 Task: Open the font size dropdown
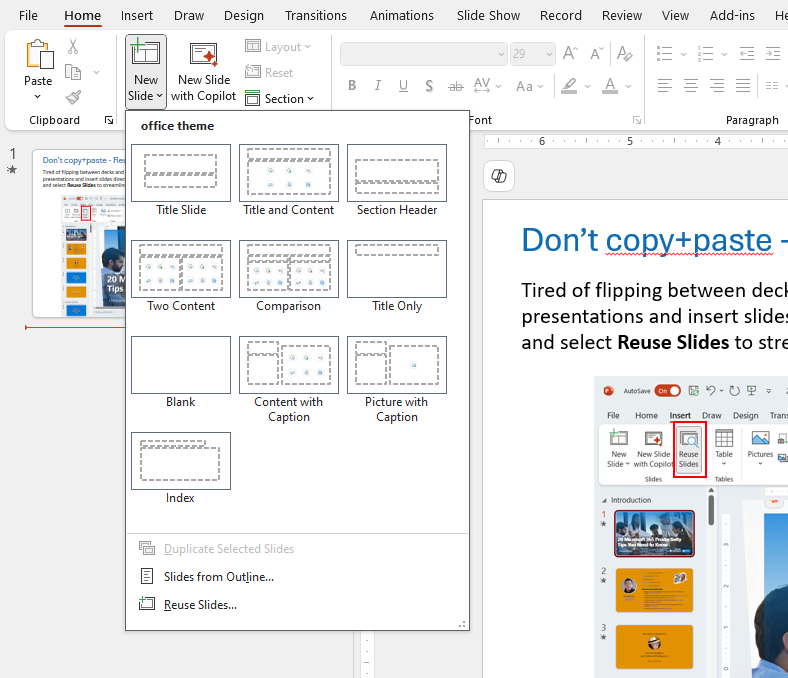pos(547,54)
